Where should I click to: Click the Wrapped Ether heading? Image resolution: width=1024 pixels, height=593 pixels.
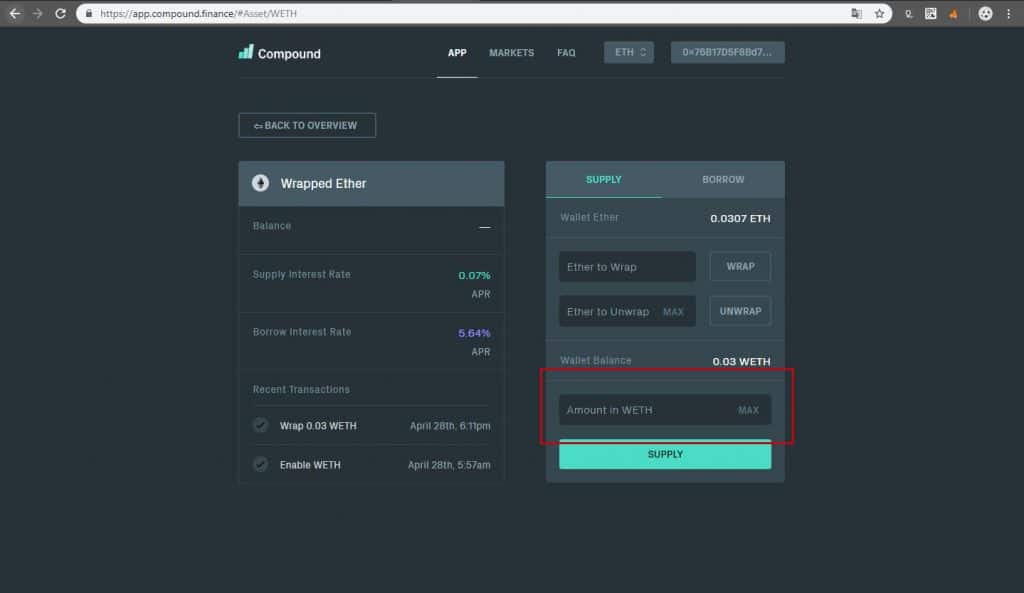[x=323, y=184]
